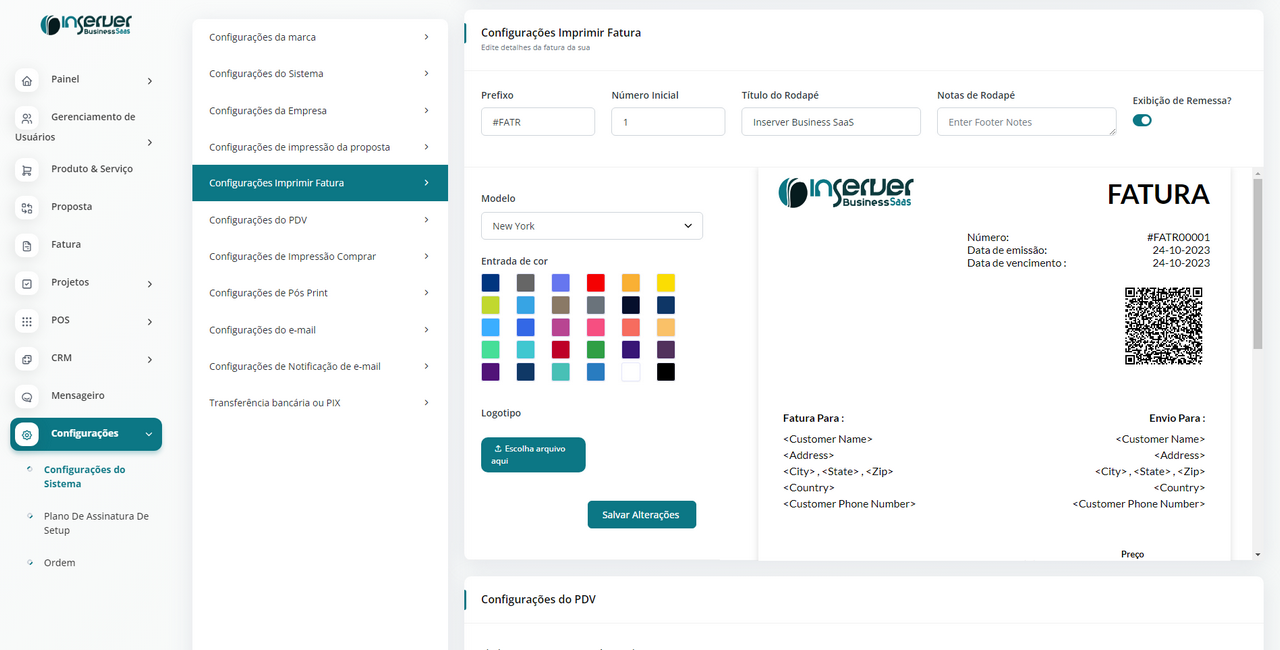Toggle the Exibição de Remessa switch

pos(1142,120)
